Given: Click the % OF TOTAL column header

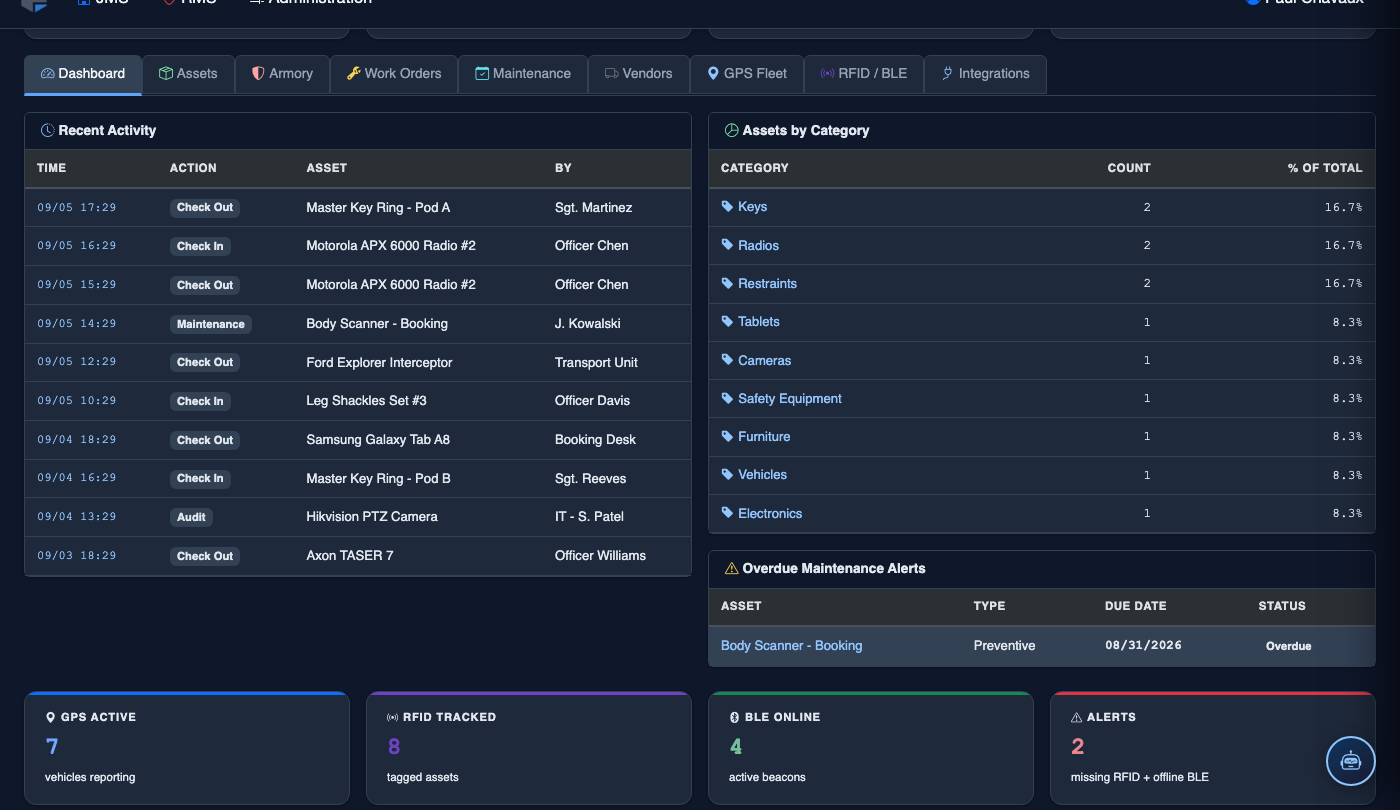Looking at the screenshot, I should pyautogui.click(x=1325, y=168).
